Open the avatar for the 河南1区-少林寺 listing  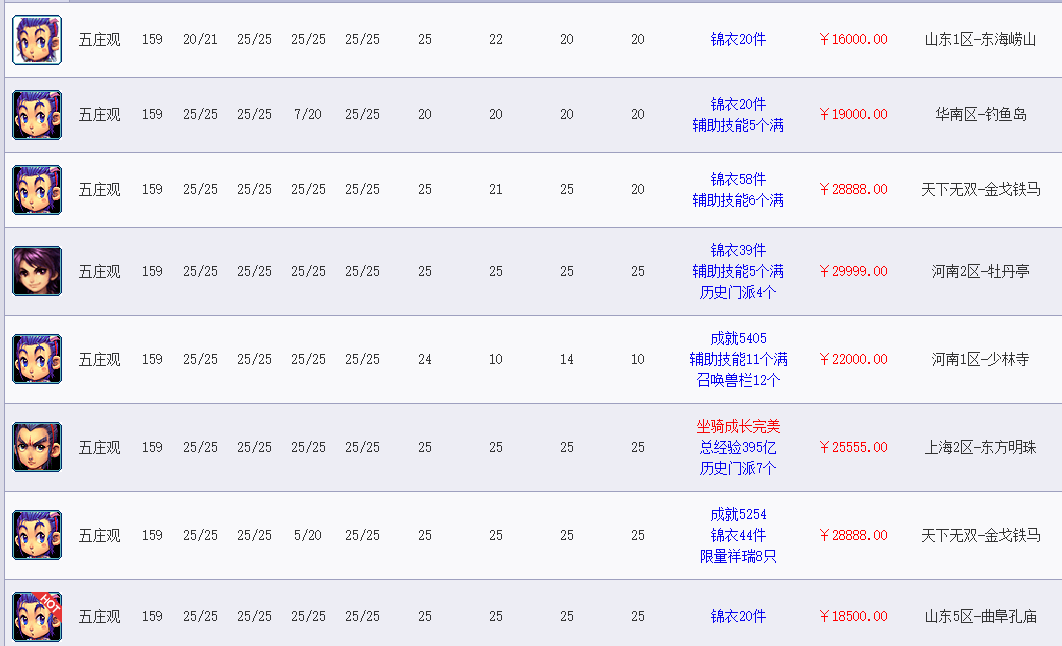(x=37, y=359)
